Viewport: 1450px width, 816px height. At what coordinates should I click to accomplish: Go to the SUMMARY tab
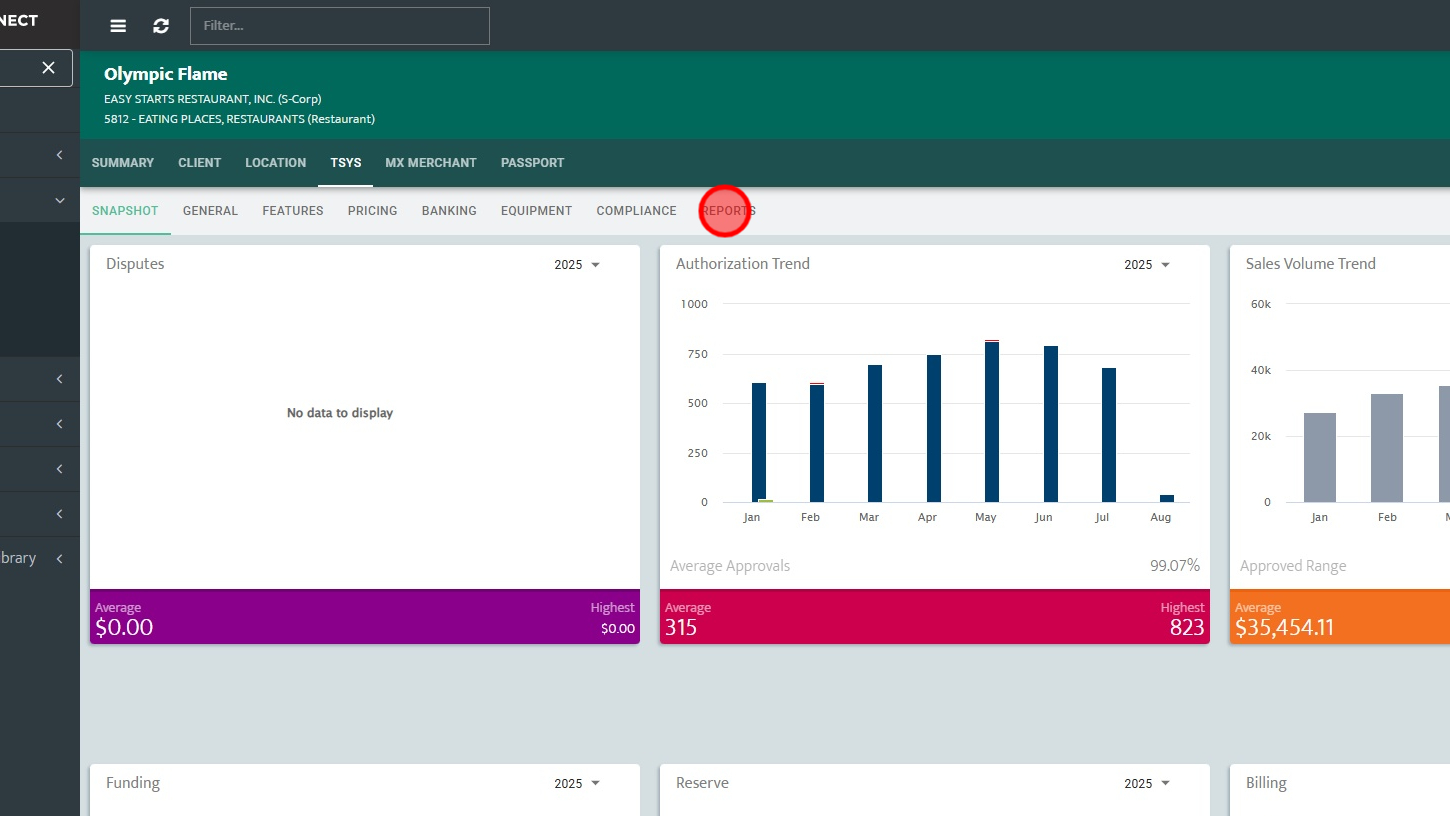point(123,163)
